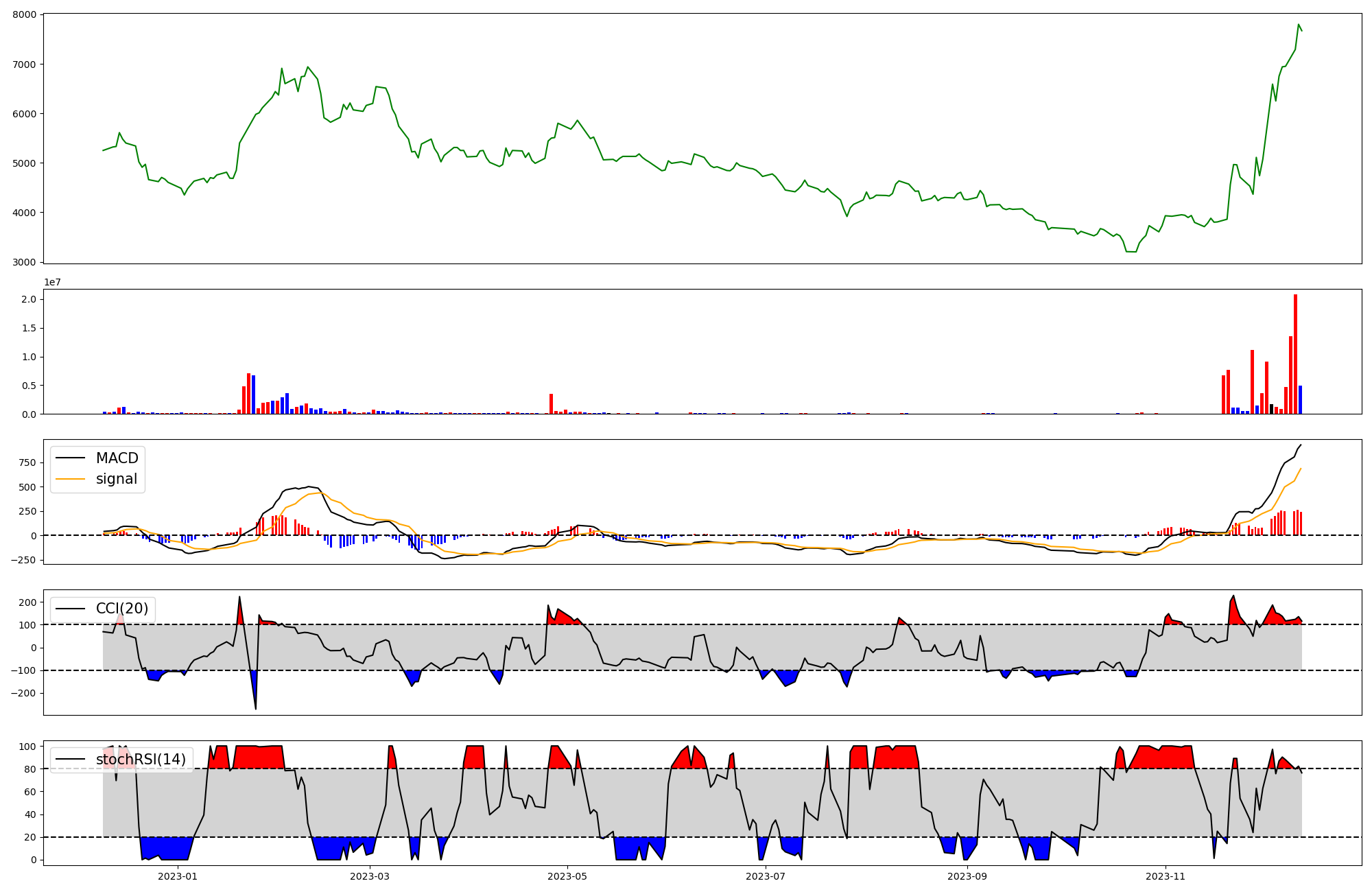Click the 2023-01 date tick label

[178, 876]
